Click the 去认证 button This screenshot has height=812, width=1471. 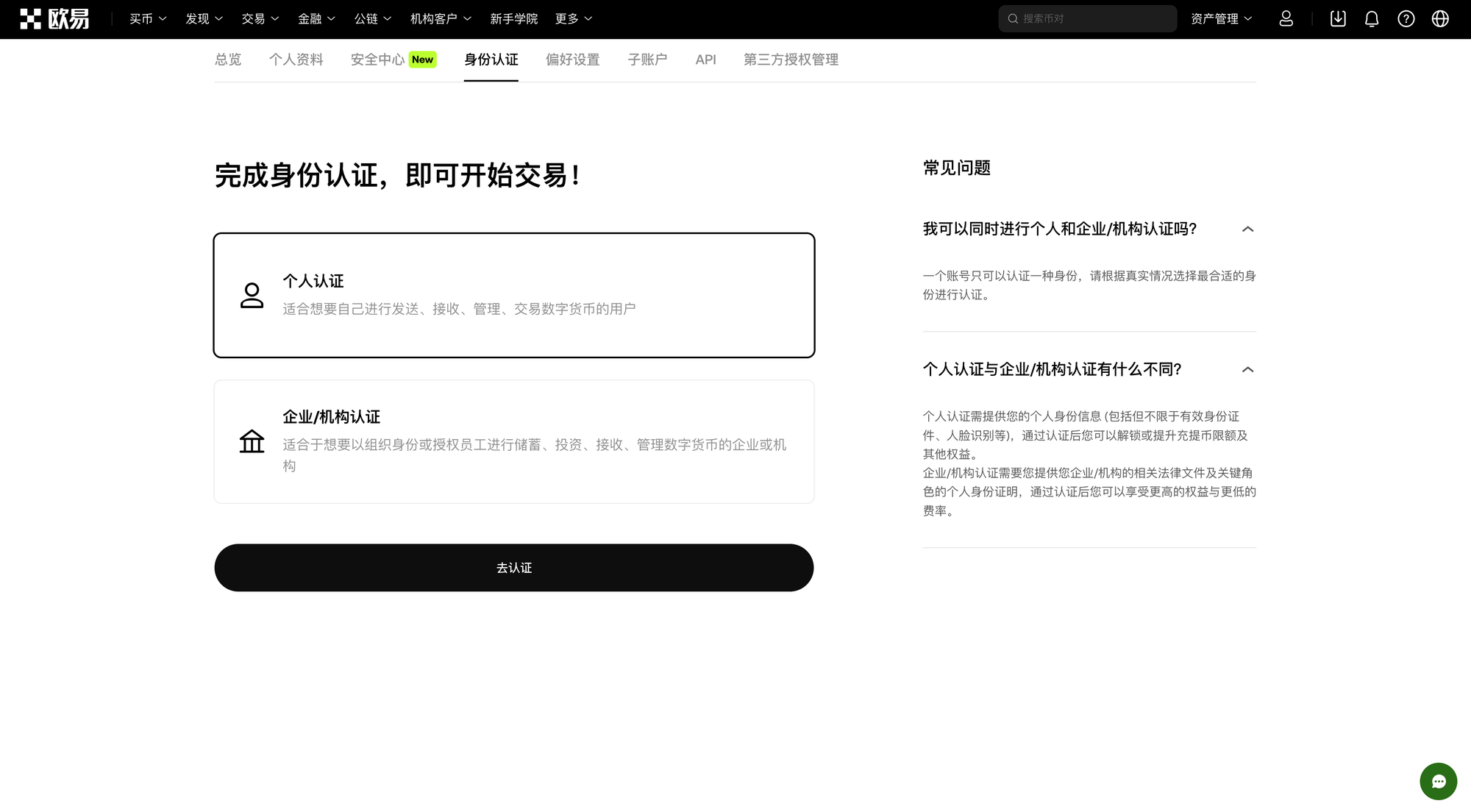[513, 567]
